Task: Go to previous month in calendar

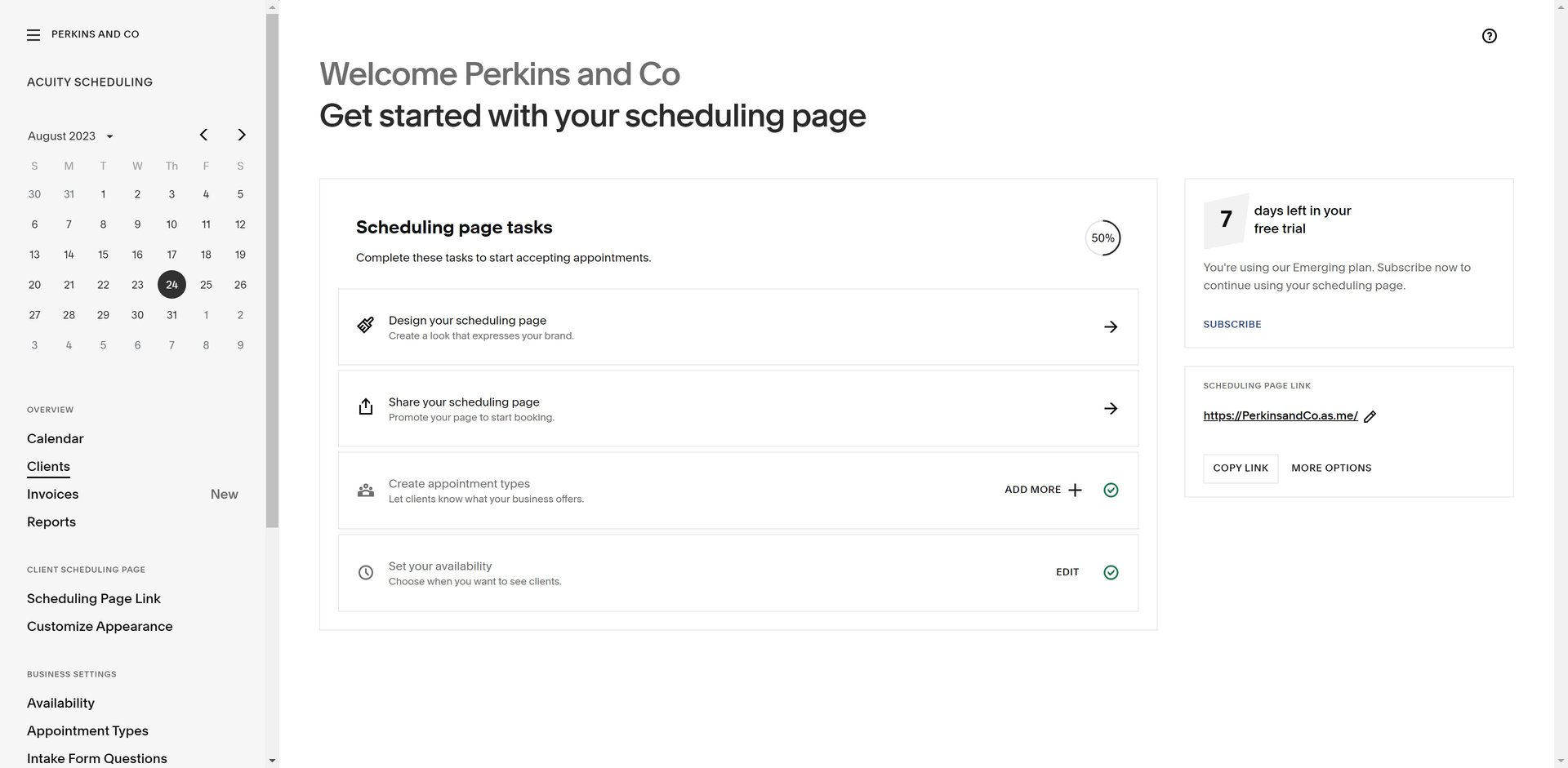Action: click(x=204, y=135)
